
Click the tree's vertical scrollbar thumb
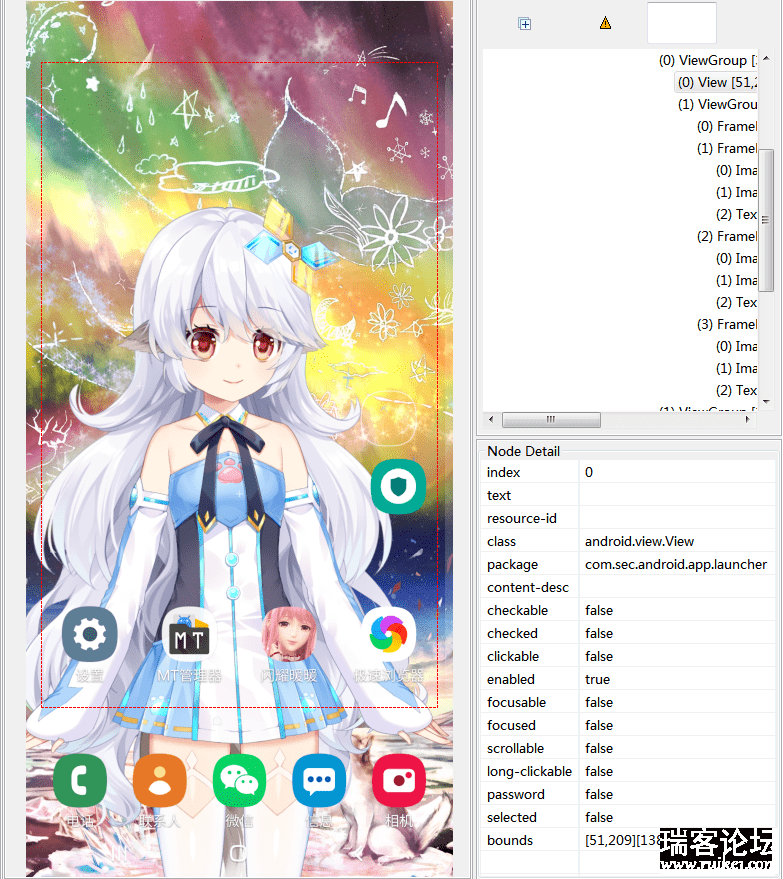pos(766,220)
